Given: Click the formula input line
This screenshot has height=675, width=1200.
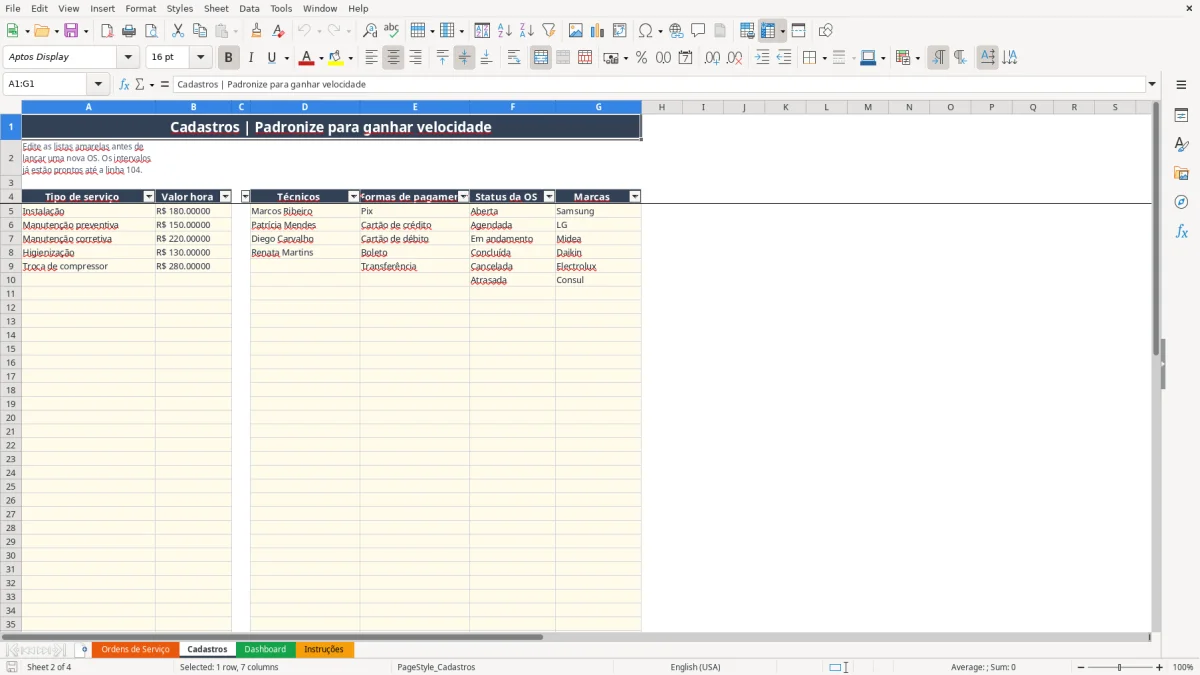Looking at the screenshot, I should pos(659,84).
